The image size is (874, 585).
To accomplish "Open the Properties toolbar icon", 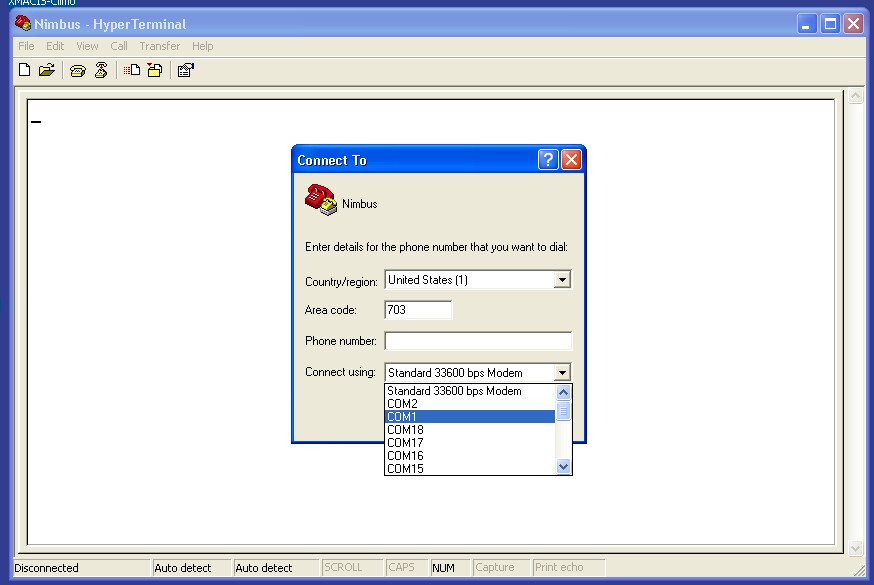I will [185, 70].
